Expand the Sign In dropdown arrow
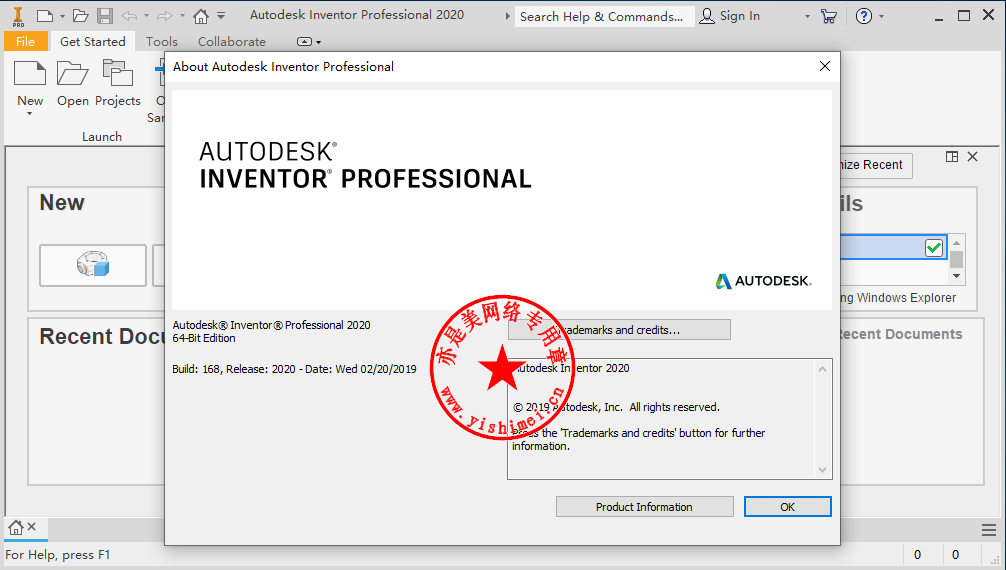Image resolution: width=1006 pixels, height=570 pixels. [807, 17]
